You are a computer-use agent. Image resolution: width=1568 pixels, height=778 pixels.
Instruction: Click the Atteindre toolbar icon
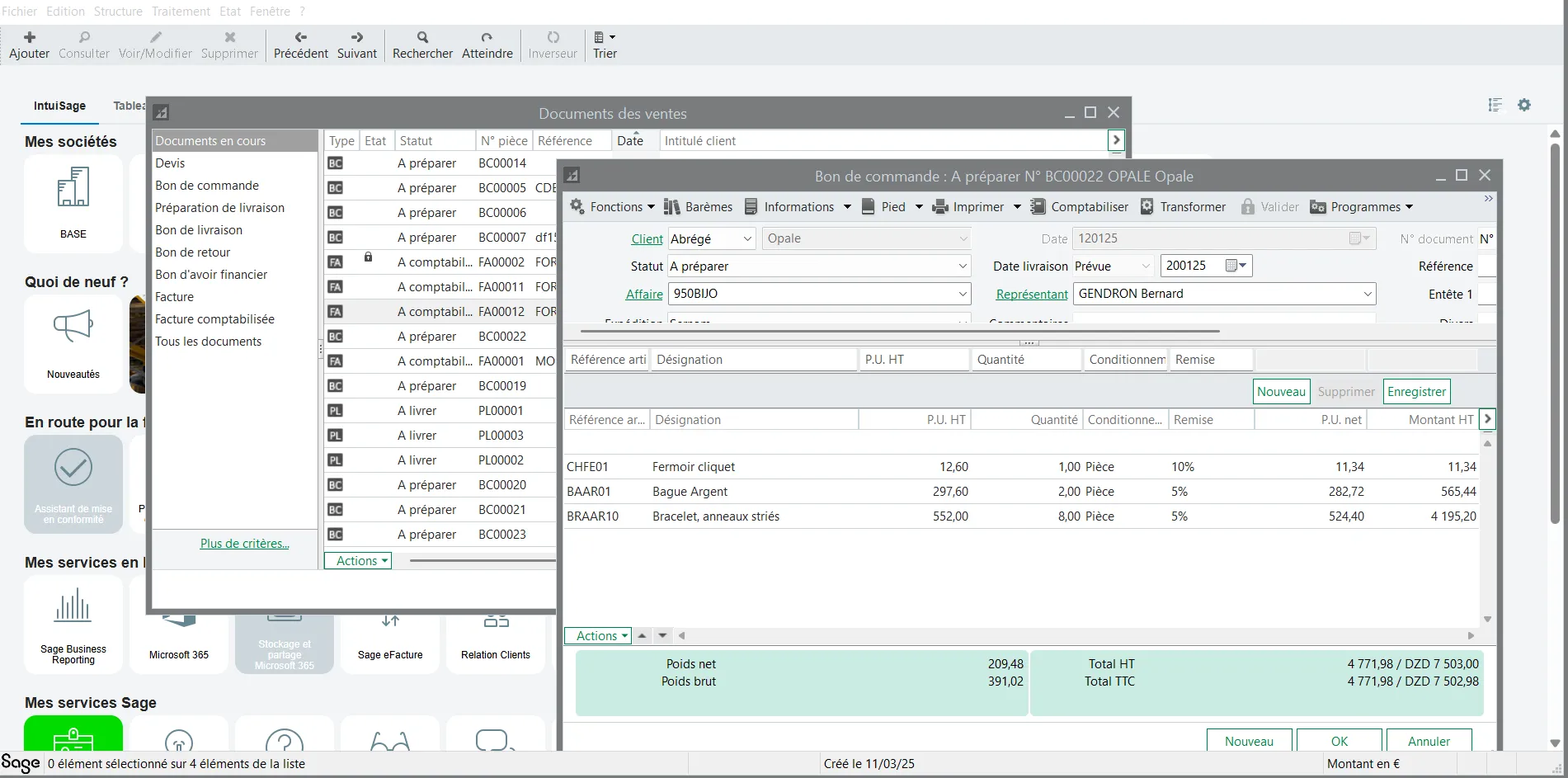coord(487,37)
